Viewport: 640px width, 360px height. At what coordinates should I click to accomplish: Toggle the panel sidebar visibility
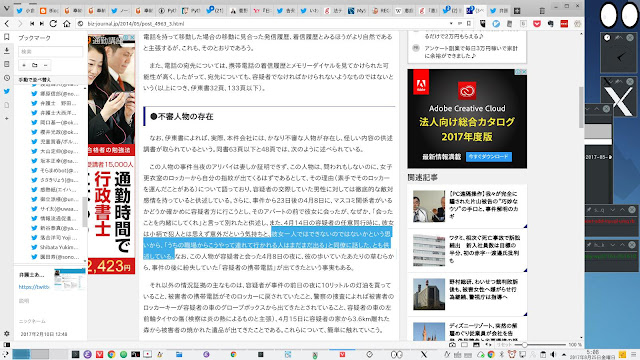click(7, 344)
